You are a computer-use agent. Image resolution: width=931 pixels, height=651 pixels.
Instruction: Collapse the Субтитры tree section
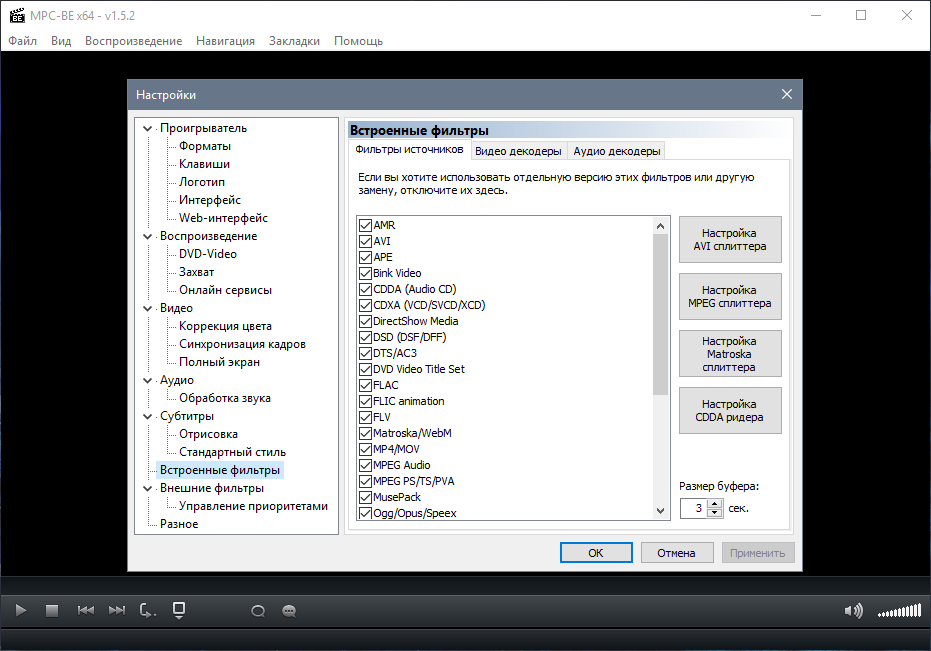(x=148, y=416)
